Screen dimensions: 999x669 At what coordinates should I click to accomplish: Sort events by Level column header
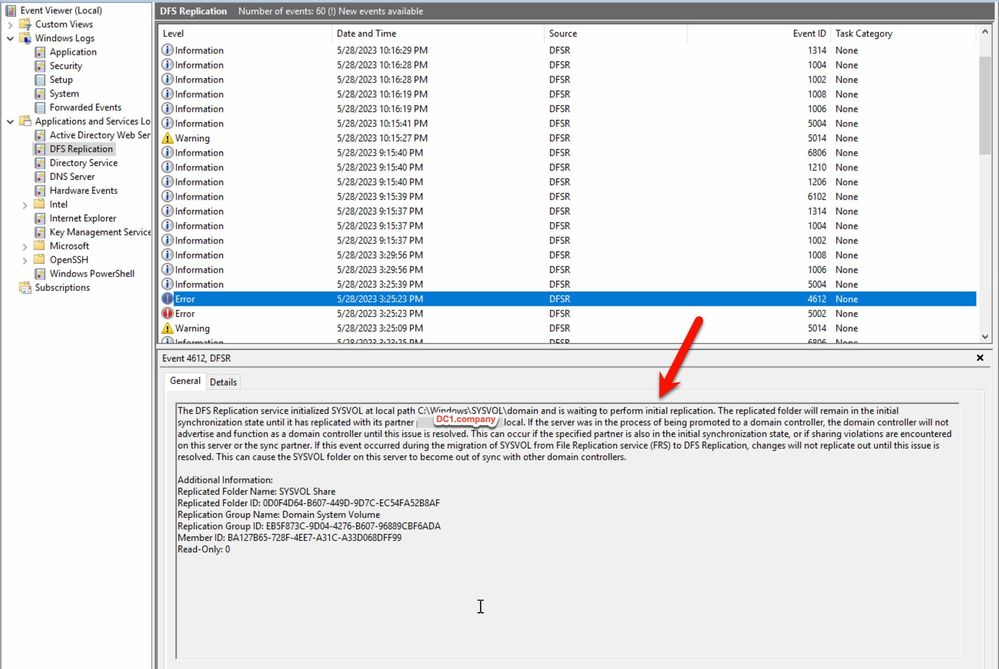point(245,34)
